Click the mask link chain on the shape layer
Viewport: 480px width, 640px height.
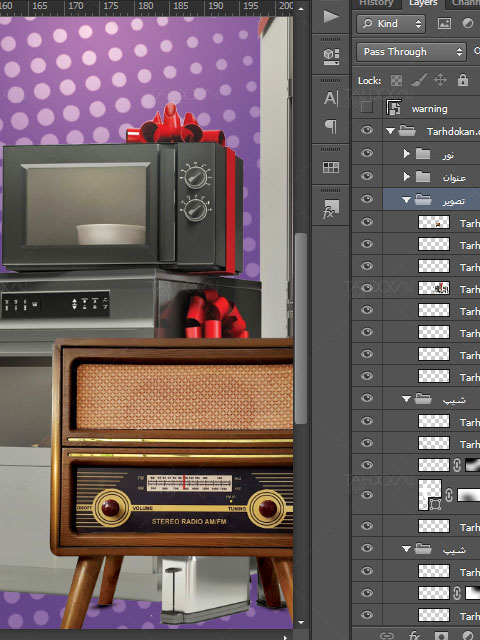point(449,495)
